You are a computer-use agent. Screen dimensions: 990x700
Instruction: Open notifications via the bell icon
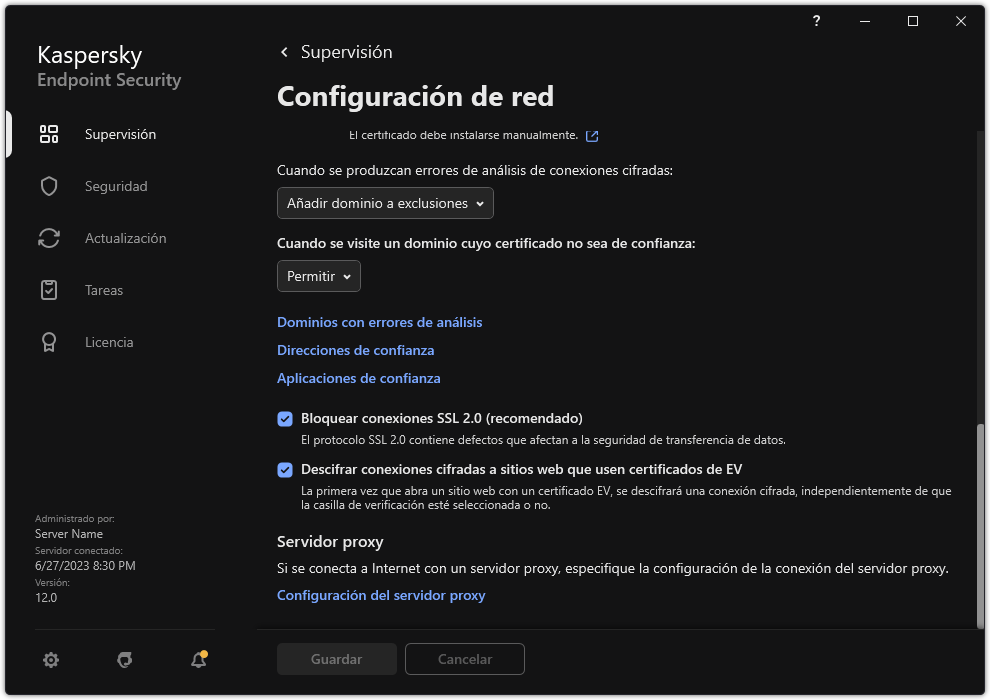[x=198, y=660]
